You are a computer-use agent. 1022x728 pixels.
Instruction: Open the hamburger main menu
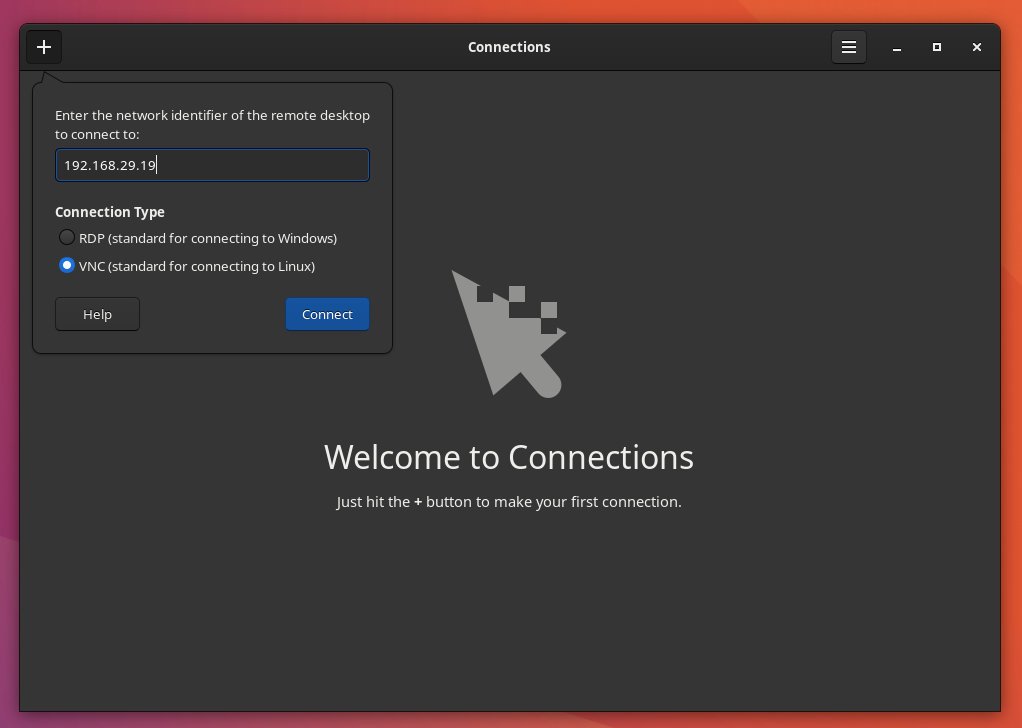click(x=848, y=47)
